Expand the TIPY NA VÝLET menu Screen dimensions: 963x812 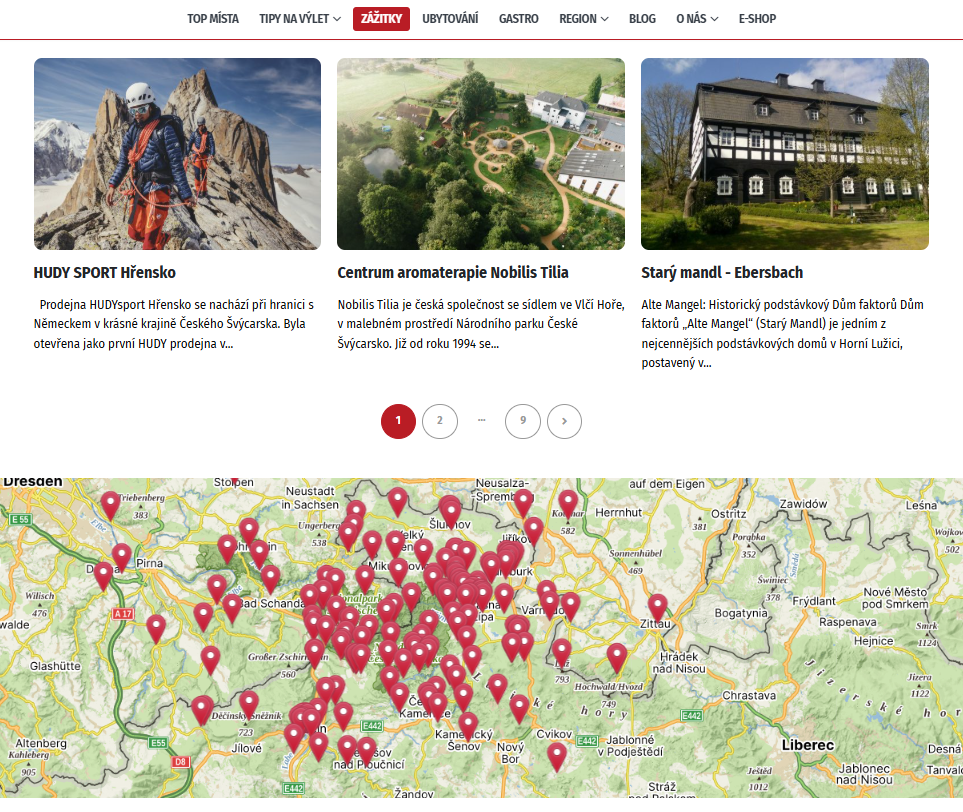300,19
